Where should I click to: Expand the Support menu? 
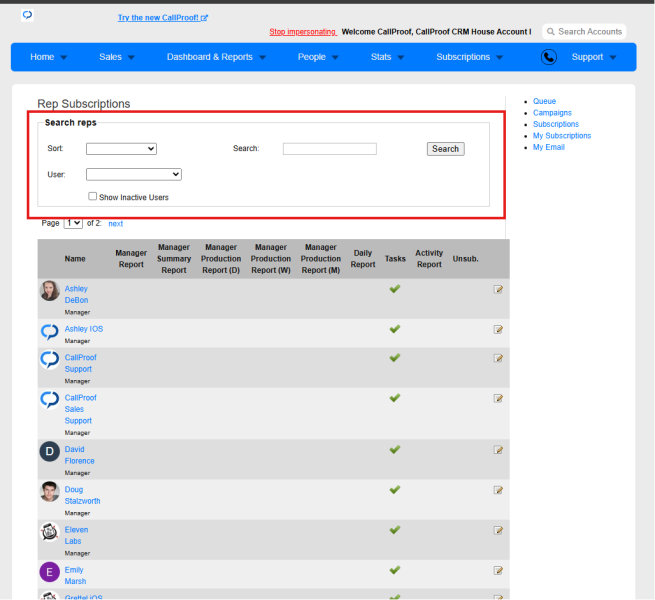(594, 57)
